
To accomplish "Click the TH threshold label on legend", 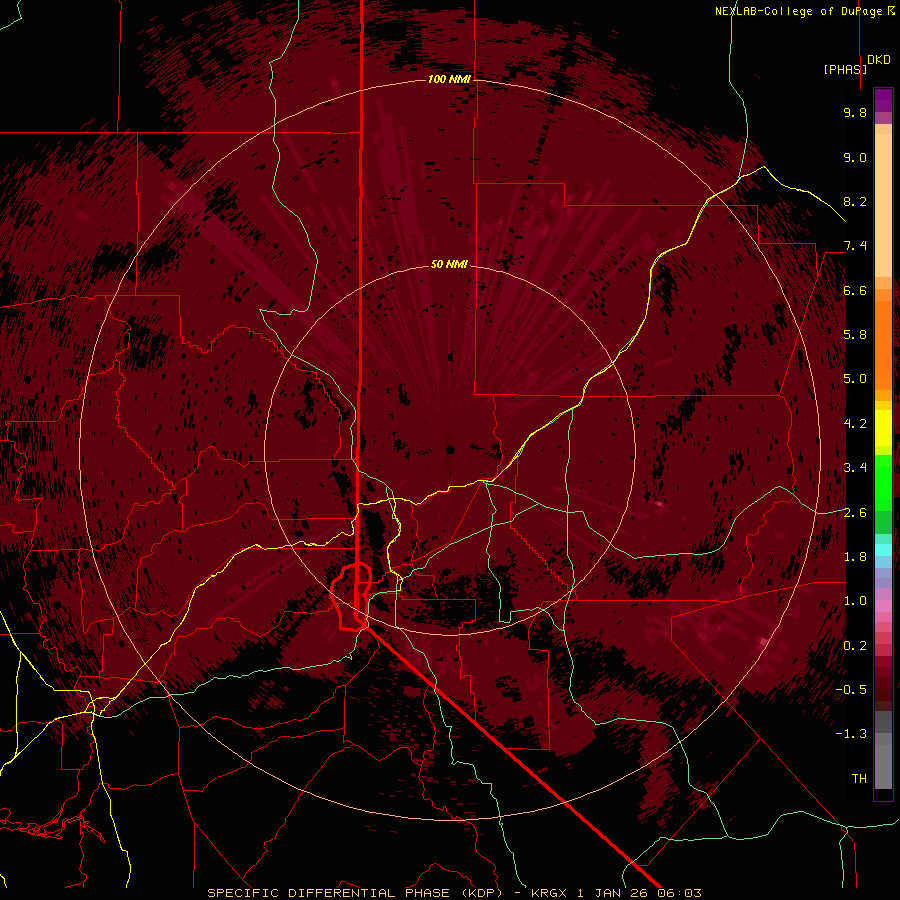I will coord(859,779).
